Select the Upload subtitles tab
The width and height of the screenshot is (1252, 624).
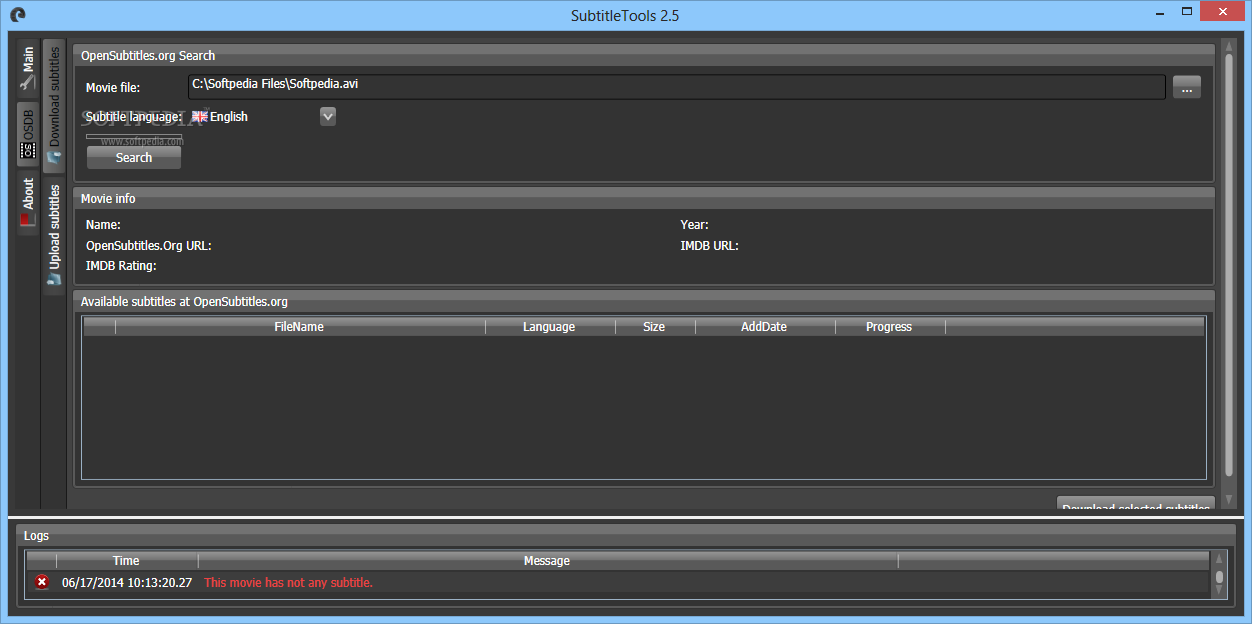click(x=54, y=236)
